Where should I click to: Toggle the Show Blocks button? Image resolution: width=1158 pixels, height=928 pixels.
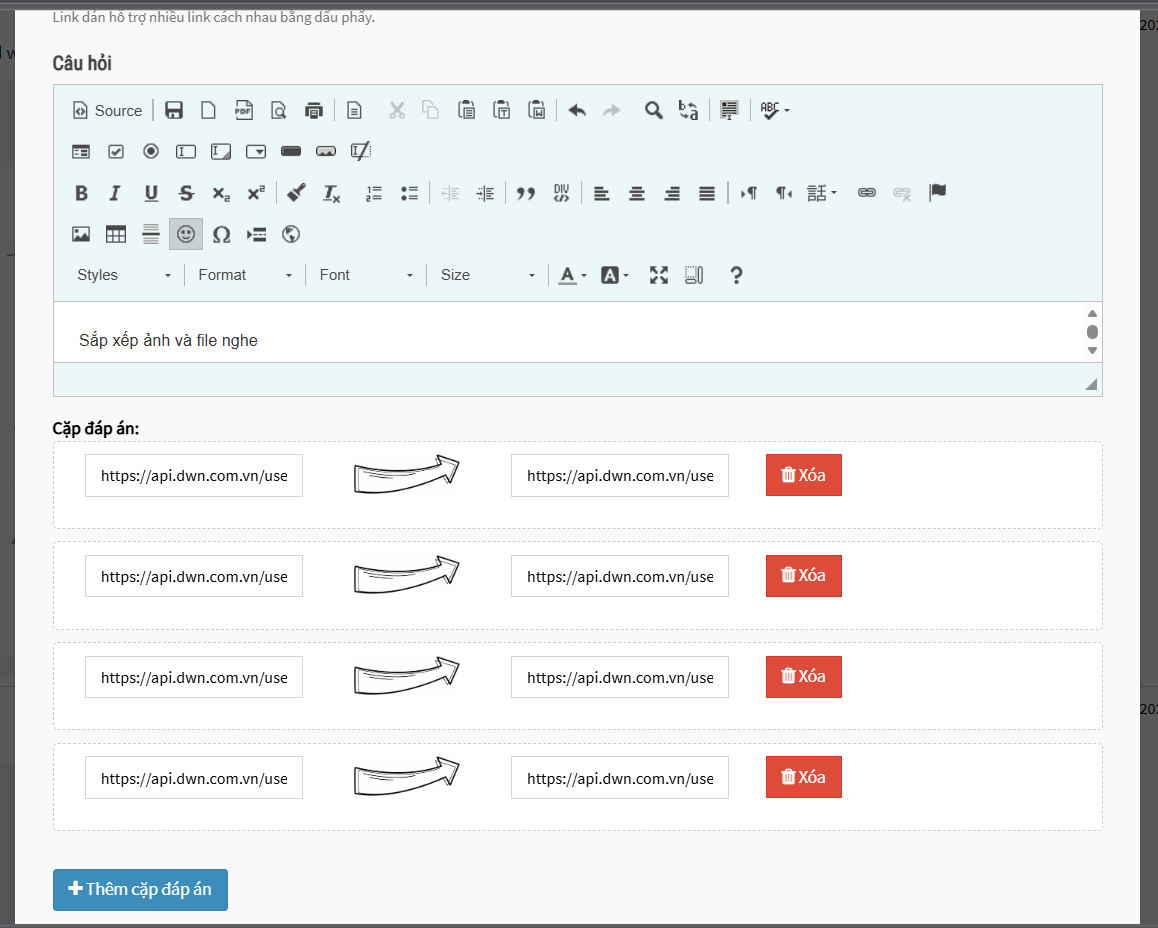click(x=695, y=275)
